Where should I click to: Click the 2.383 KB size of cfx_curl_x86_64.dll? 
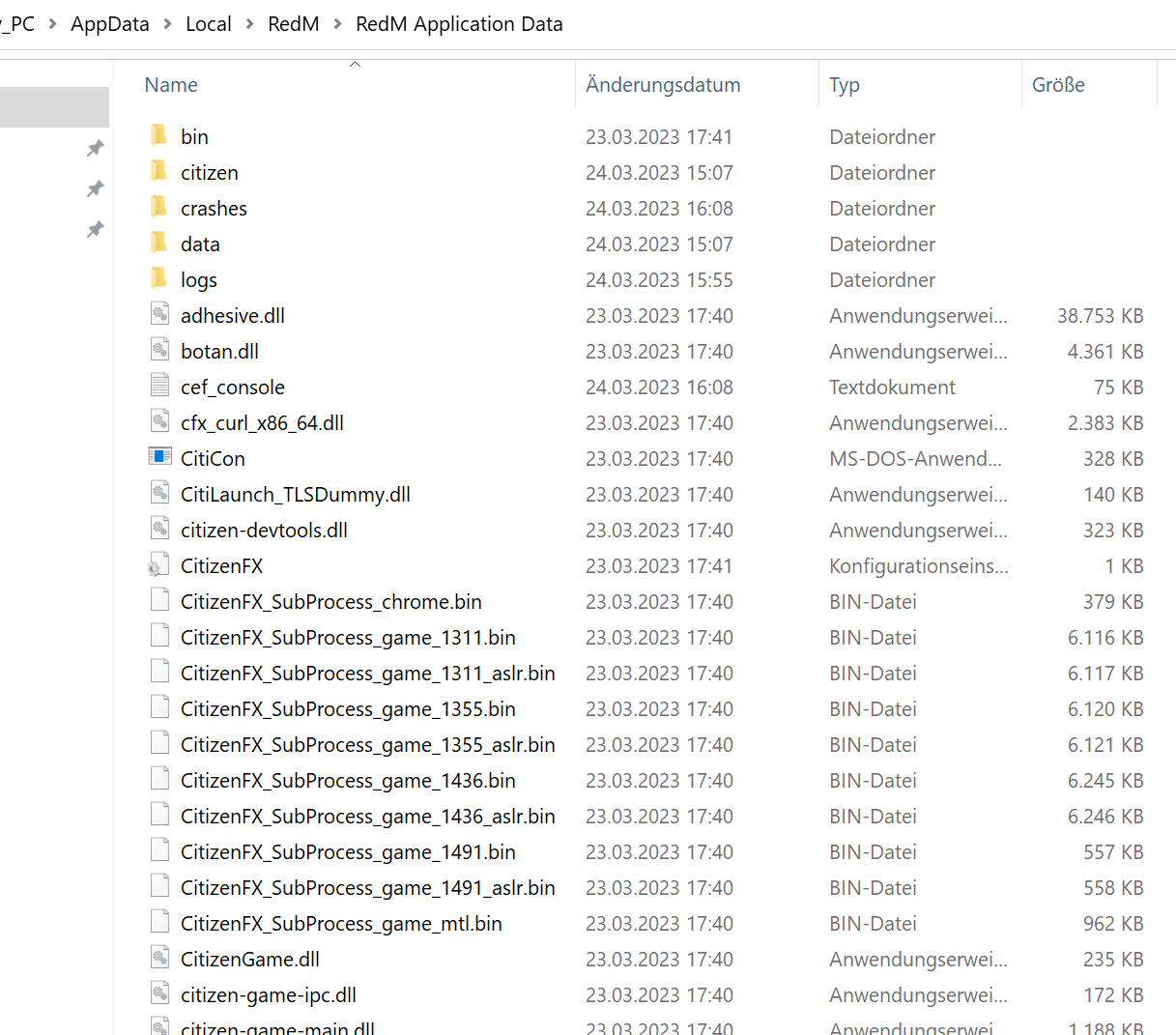coord(1105,422)
